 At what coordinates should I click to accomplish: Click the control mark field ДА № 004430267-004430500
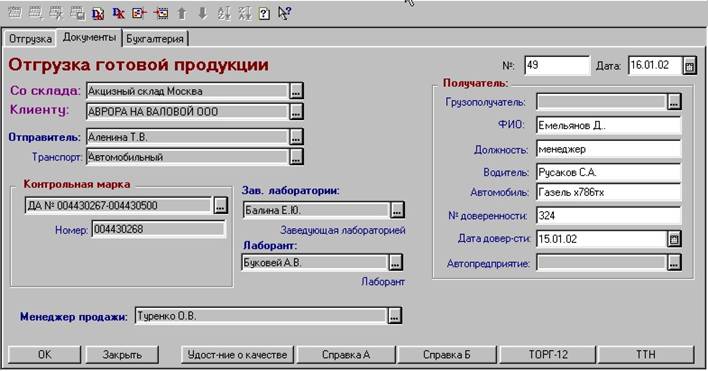pyautogui.click(x=118, y=205)
